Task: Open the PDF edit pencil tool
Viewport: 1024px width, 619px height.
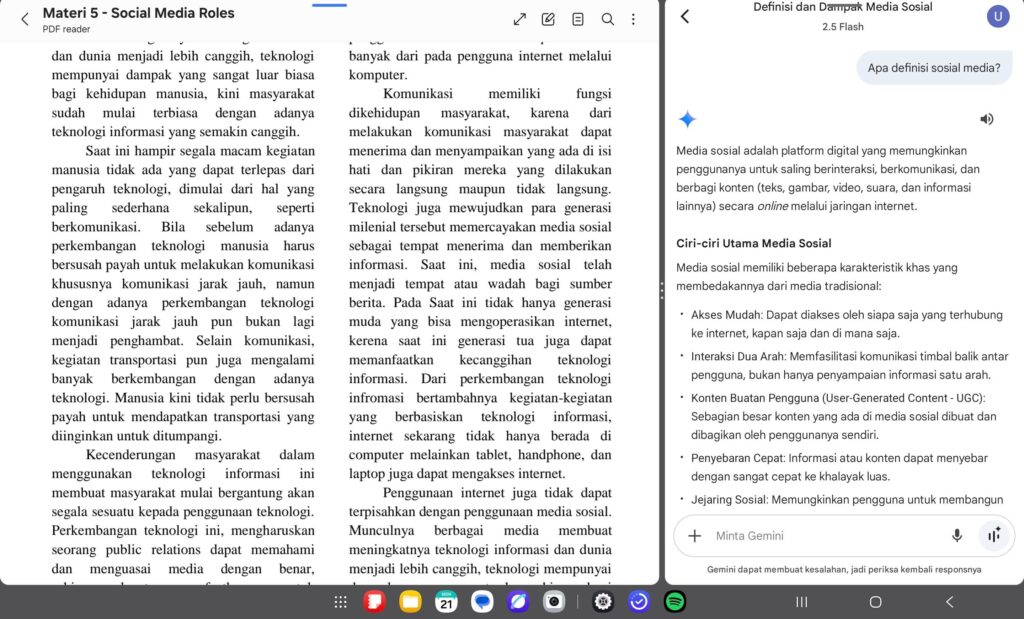Action: click(548, 19)
